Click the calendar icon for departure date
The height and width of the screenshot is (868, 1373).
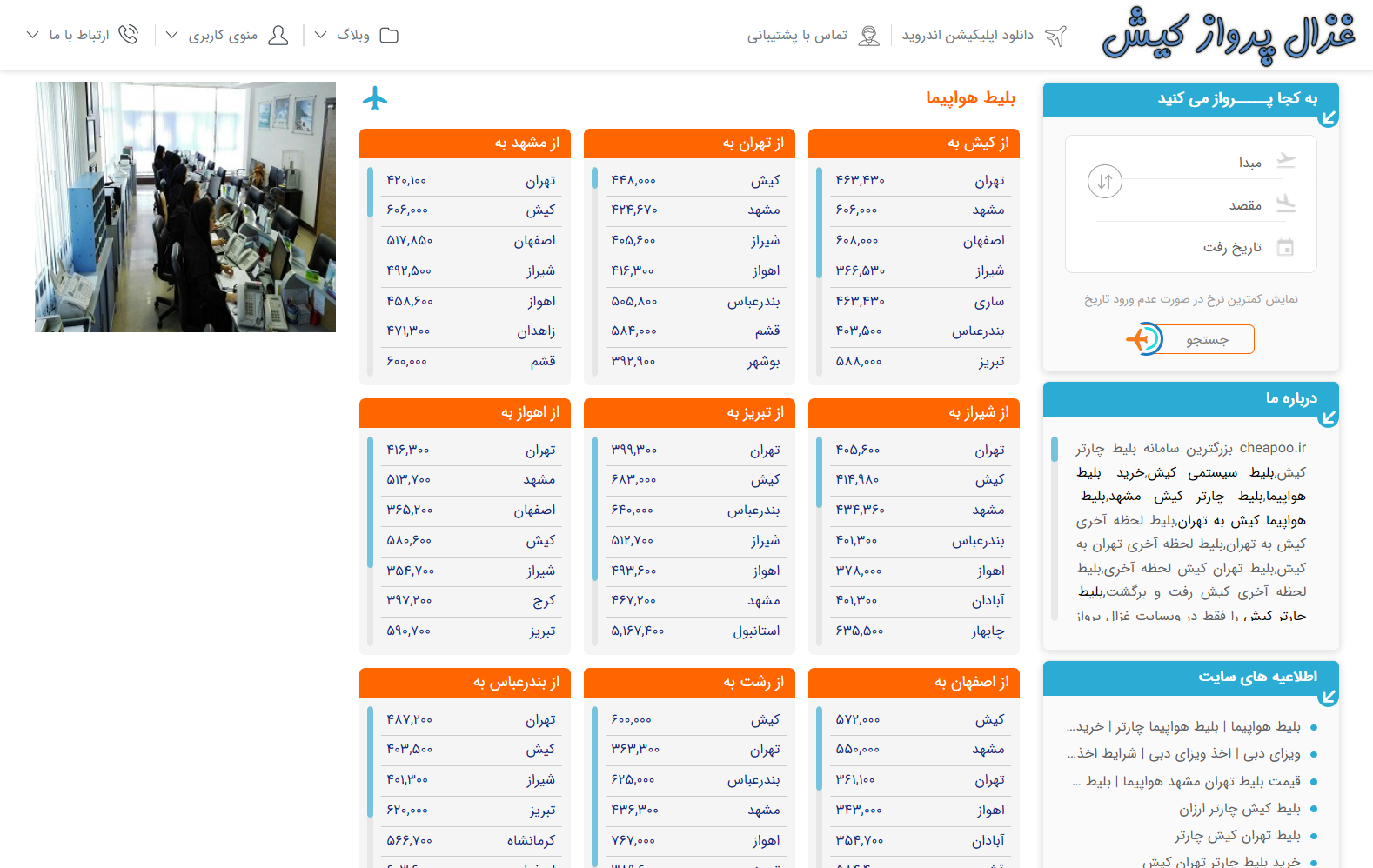coord(1285,248)
